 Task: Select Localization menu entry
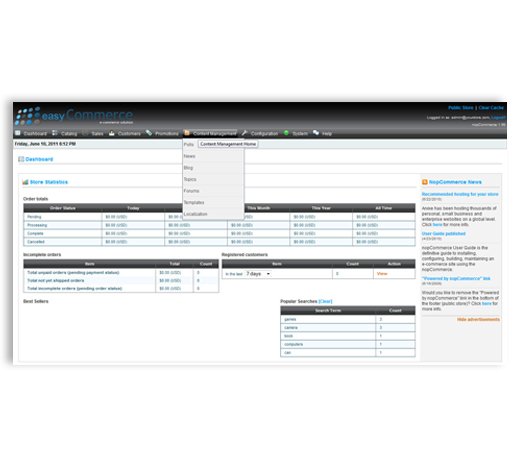(195, 214)
